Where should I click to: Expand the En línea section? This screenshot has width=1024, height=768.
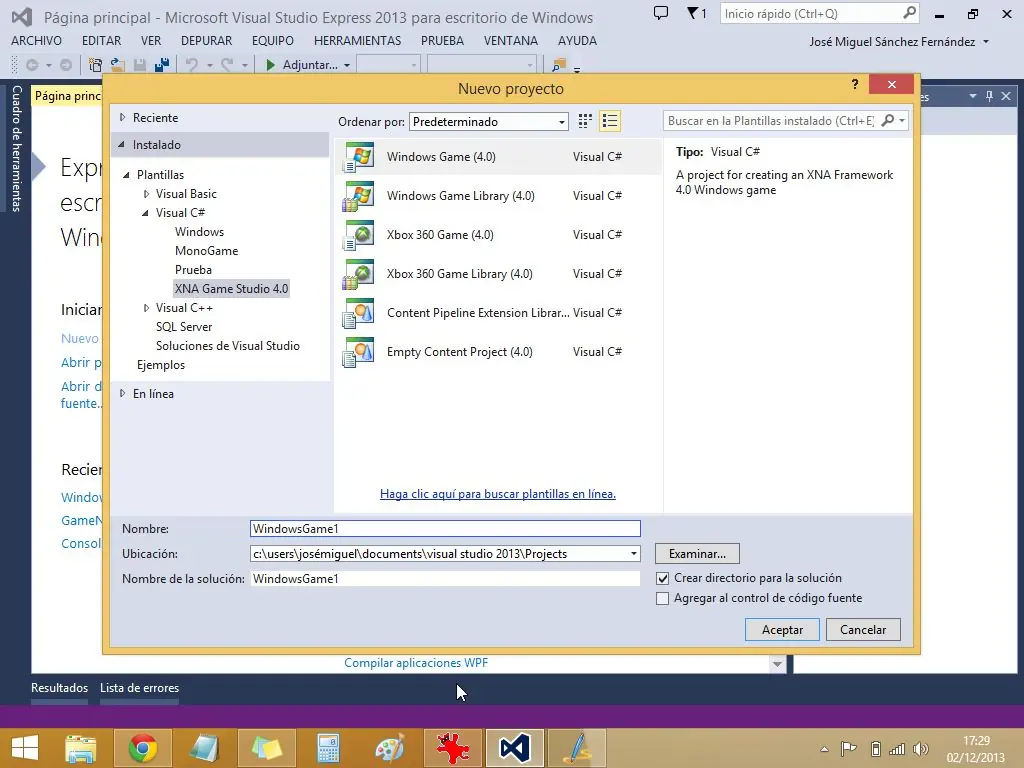click(123, 394)
